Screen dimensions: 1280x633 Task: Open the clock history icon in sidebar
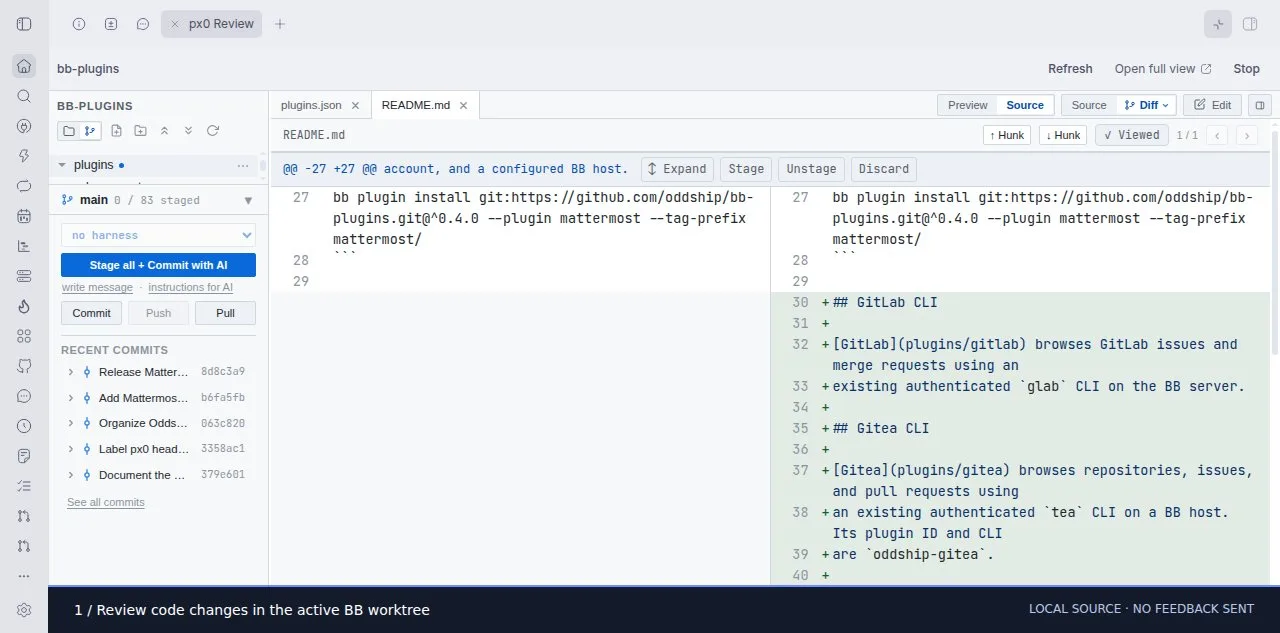[x=24, y=426]
